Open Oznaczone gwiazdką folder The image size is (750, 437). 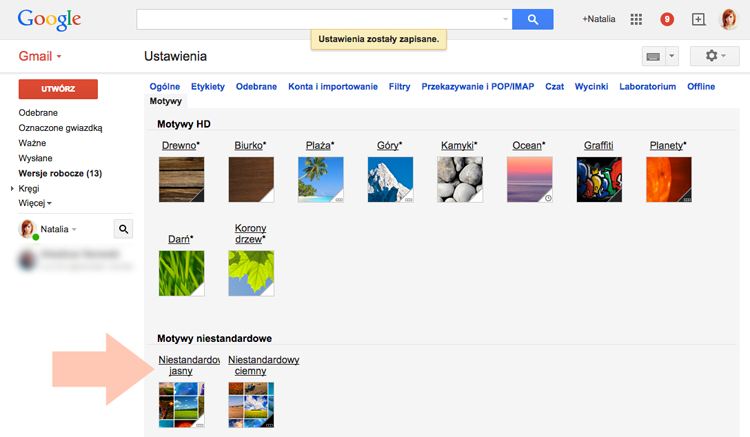coord(60,128)
